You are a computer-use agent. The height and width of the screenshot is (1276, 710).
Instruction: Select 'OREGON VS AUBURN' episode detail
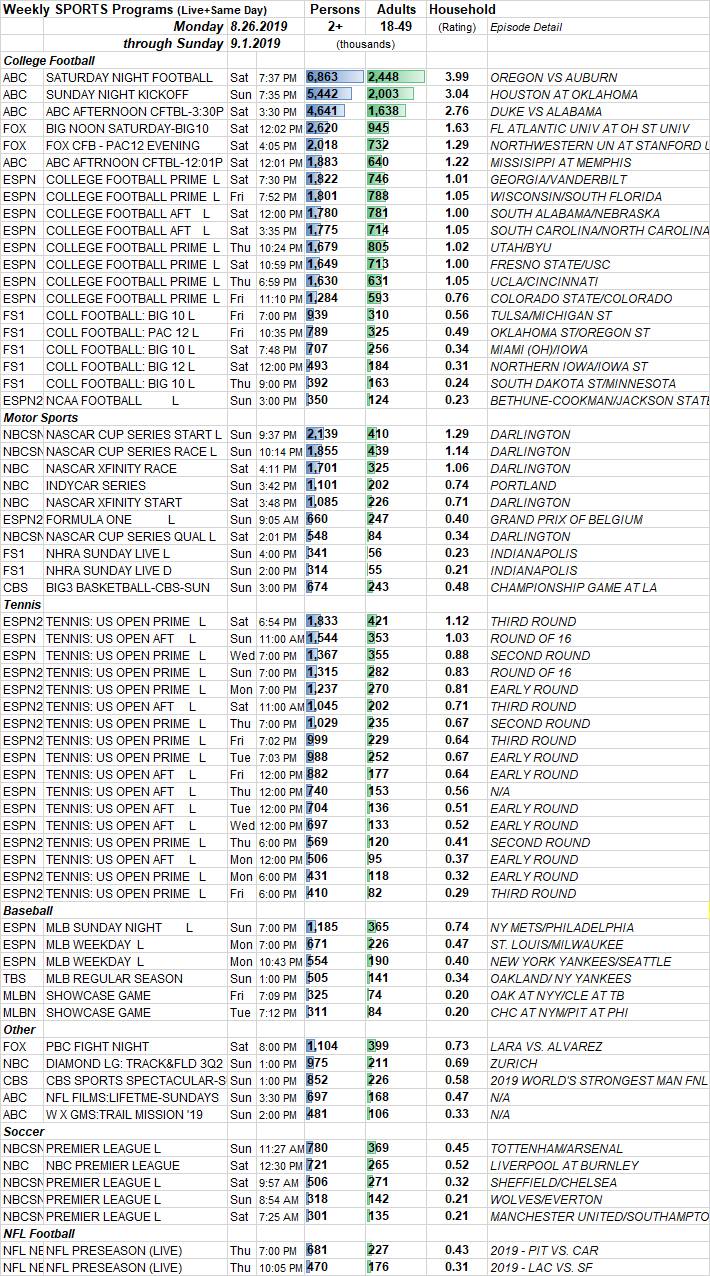(x=553, y=77)
